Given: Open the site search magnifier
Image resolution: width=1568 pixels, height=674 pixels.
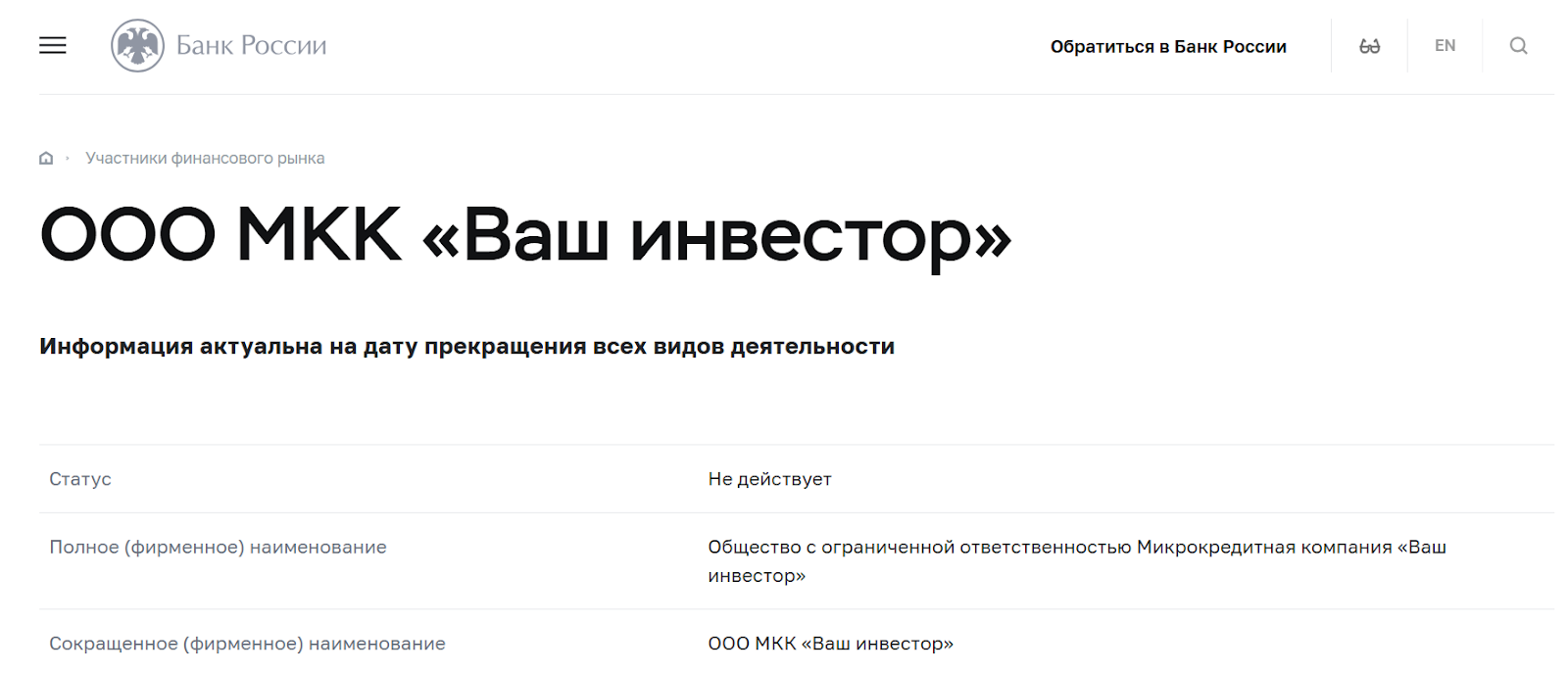Looking at the screenshot, I should pyautogui.click(x=1518, y=45).
